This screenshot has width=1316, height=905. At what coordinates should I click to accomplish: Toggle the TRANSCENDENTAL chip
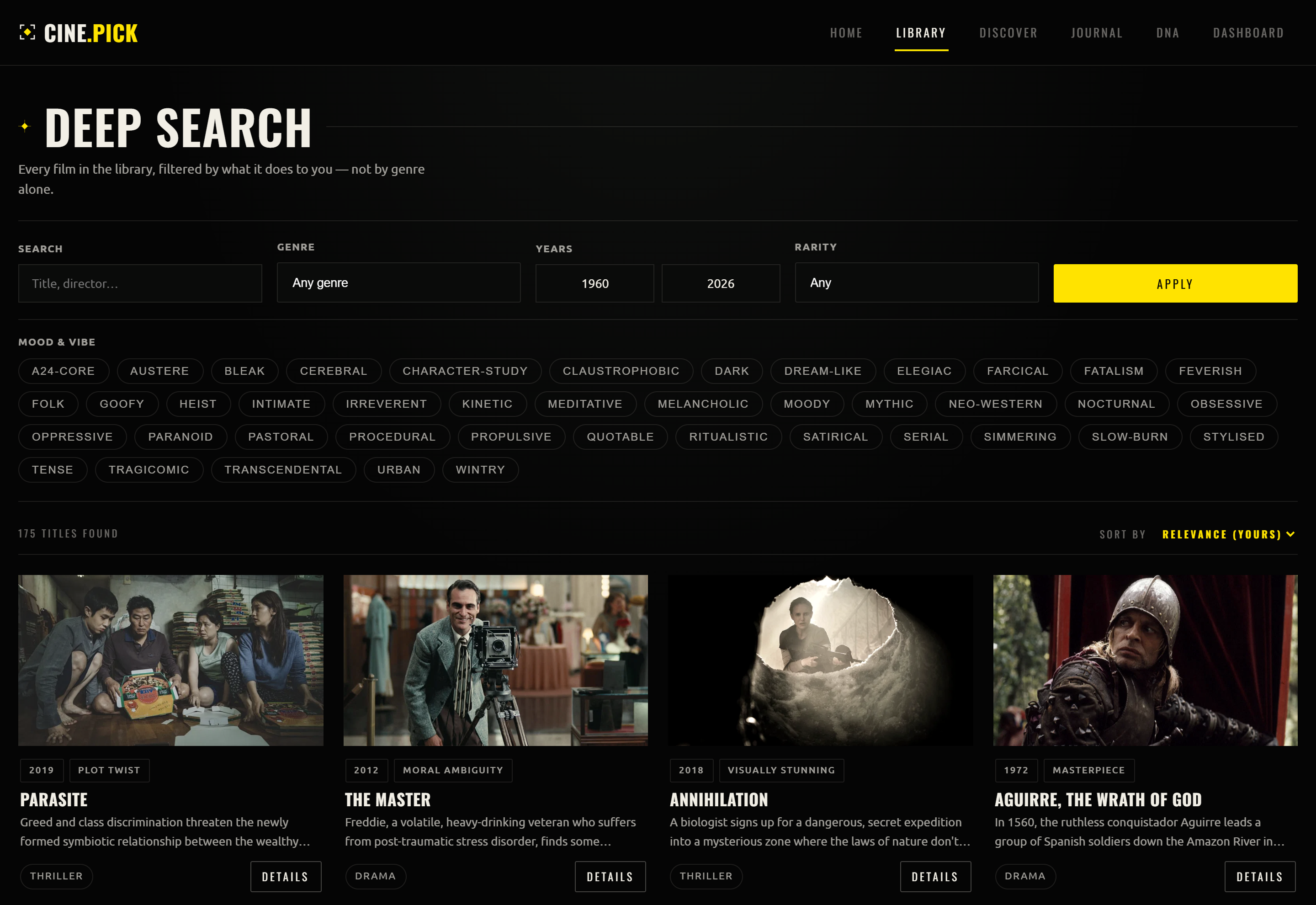point(283,469)
